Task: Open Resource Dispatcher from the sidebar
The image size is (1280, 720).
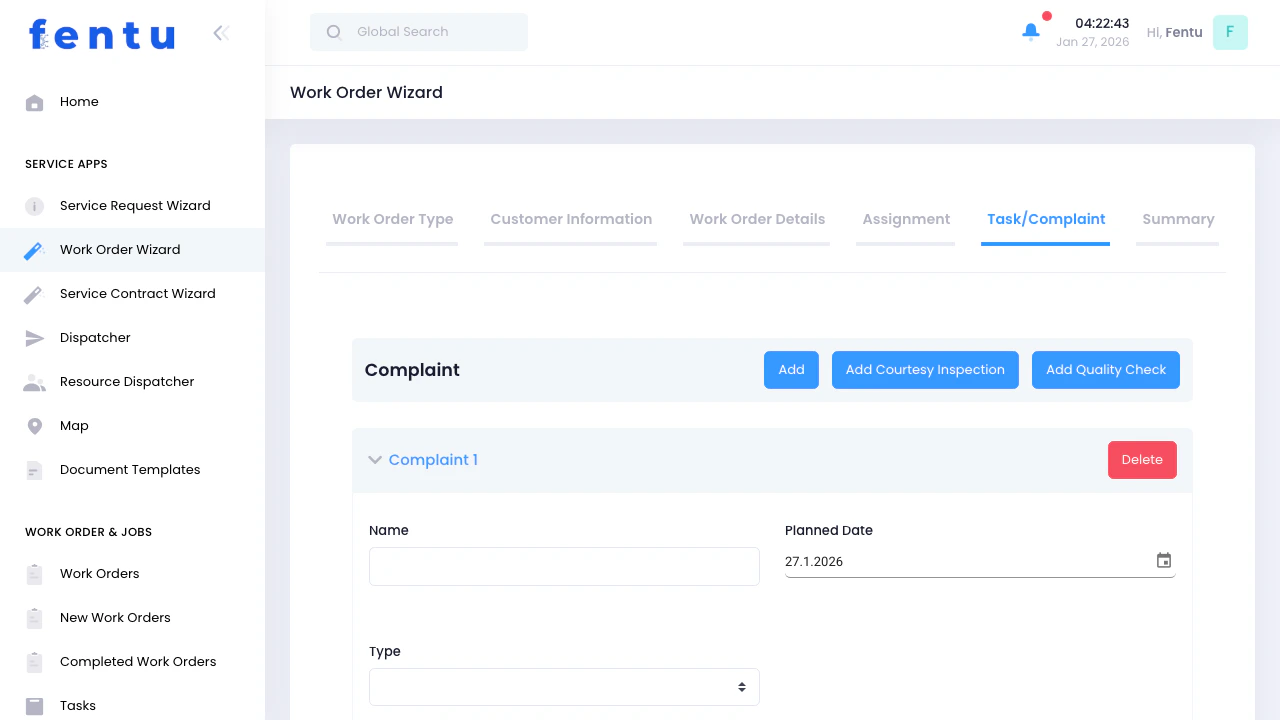Action: tap(33, 381)
